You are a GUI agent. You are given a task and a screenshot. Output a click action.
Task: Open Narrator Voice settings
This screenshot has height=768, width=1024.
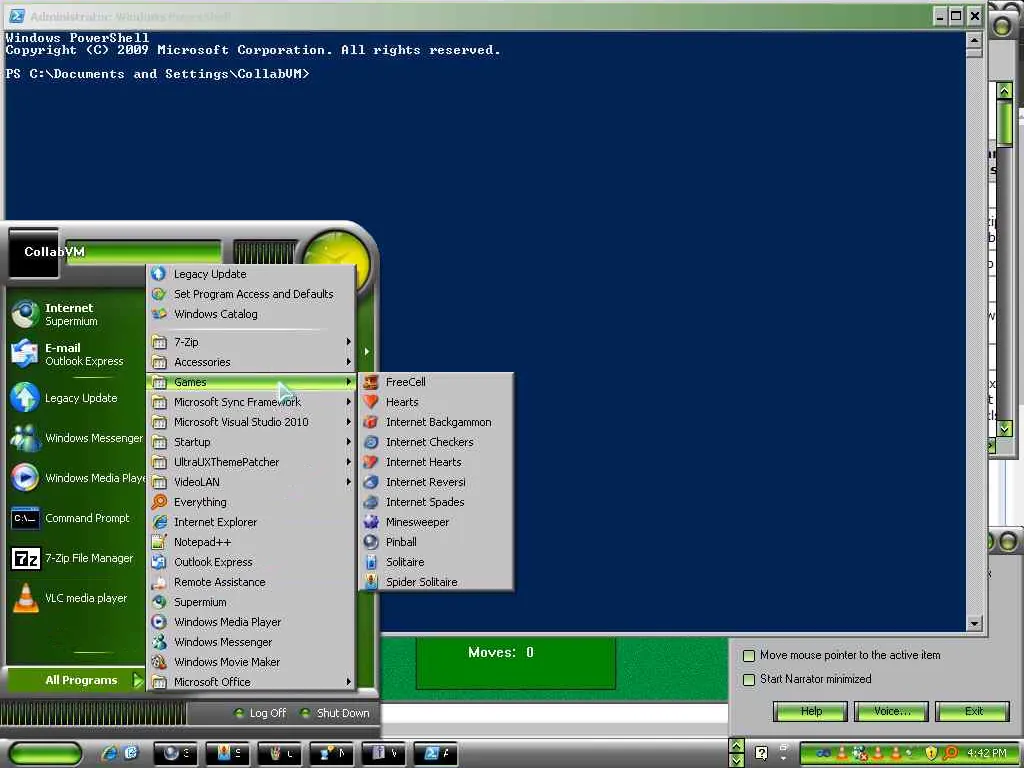(x=891, y=711)
